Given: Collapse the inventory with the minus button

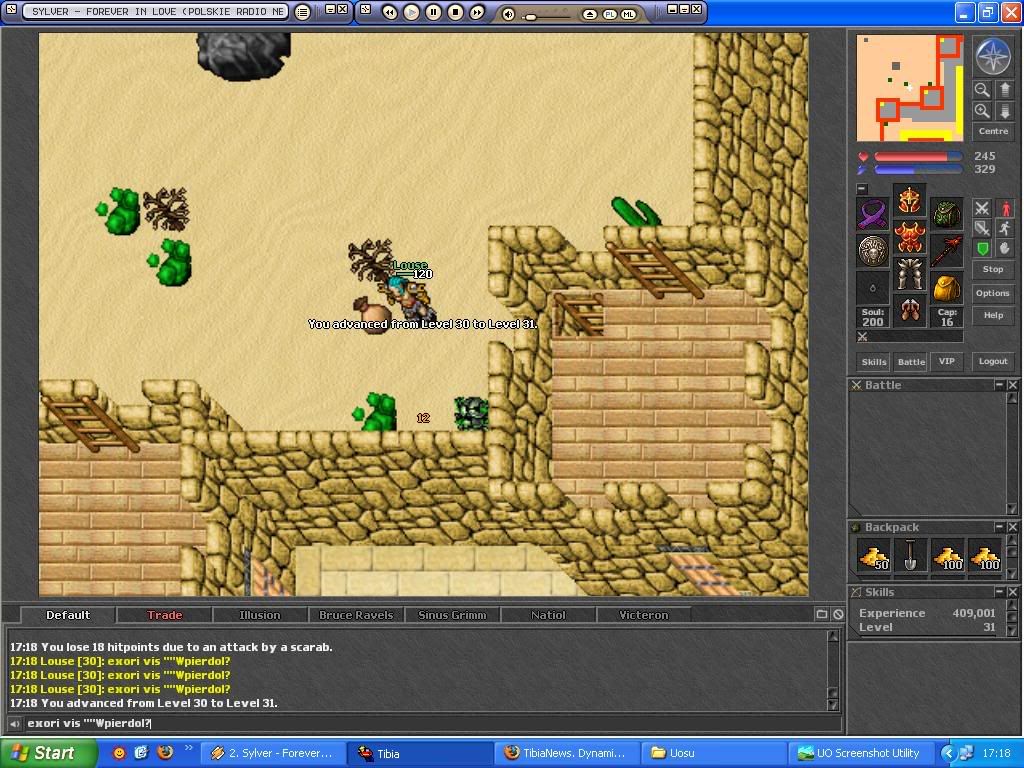Looking at the screenshot, I should point(862,189).
